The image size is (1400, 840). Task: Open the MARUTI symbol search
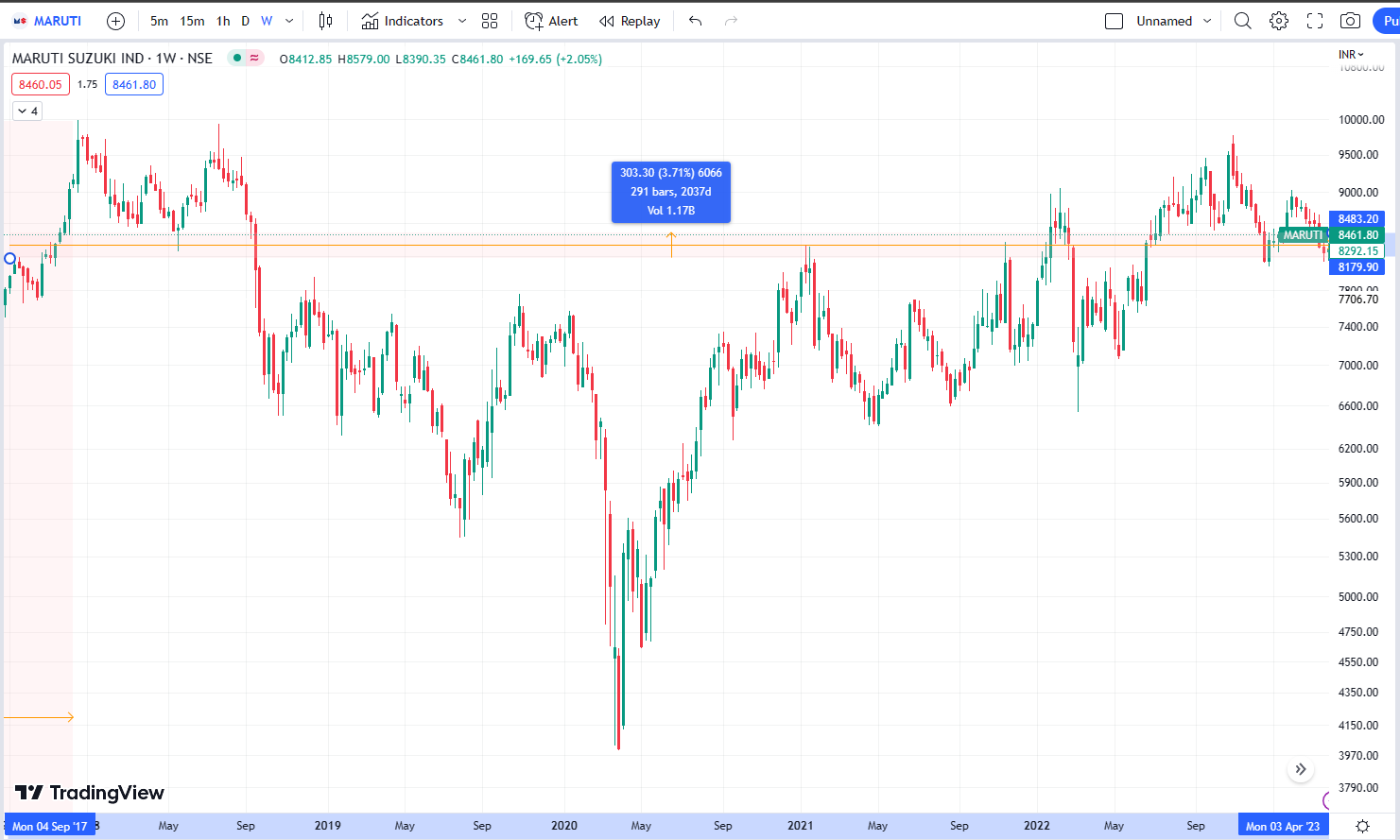(x=47, y=21)
